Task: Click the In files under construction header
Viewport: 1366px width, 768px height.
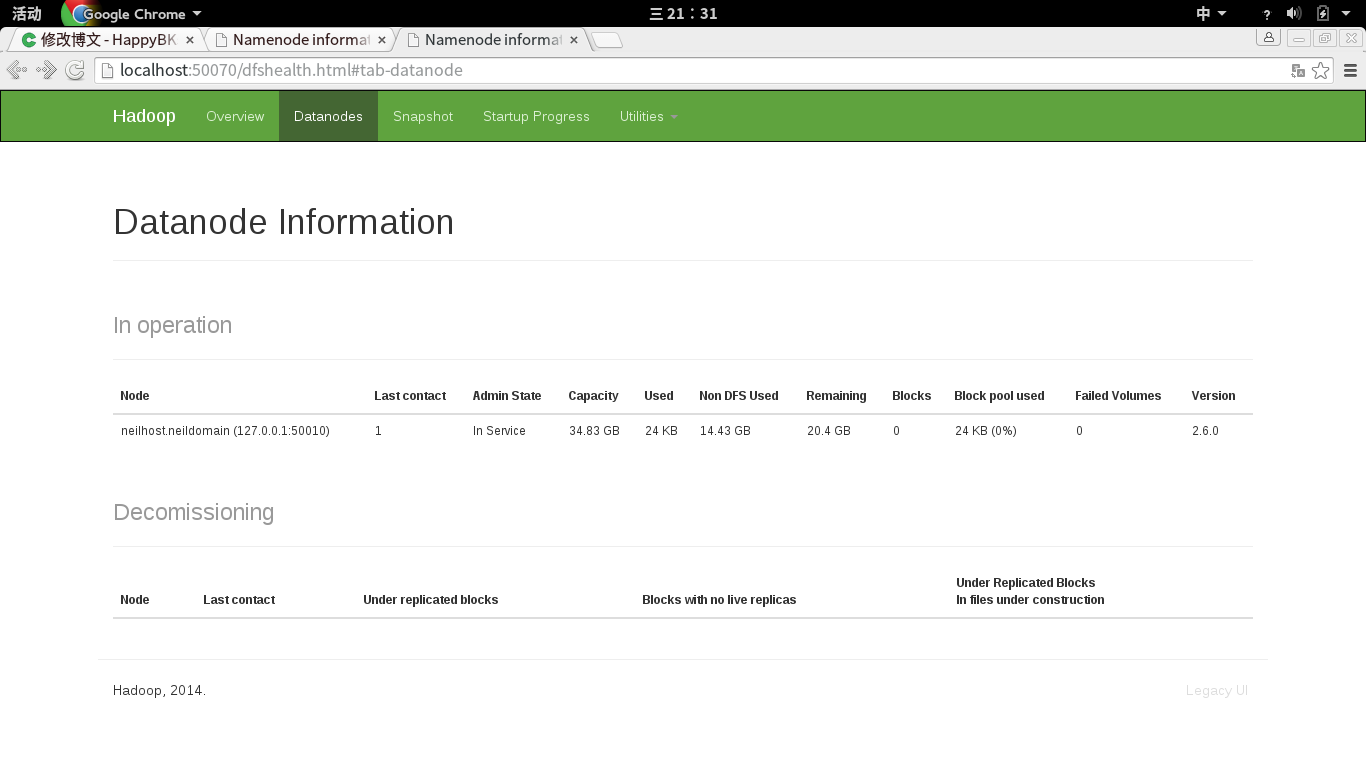Action: point(1030,600)
